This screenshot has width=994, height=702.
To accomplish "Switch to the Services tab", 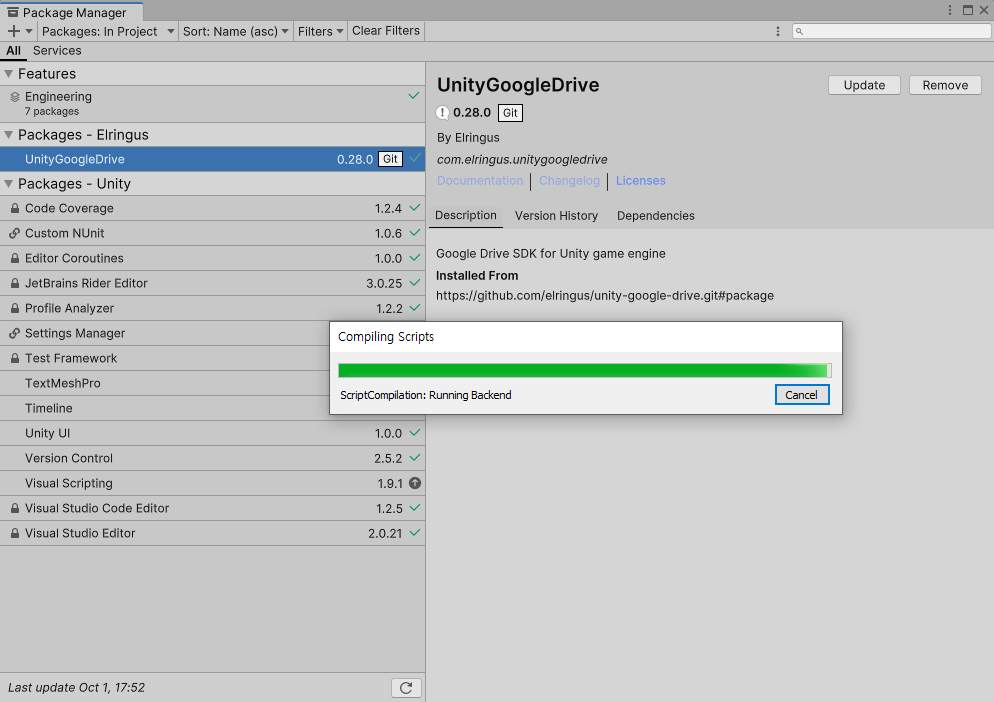I will pyautogui.click(x=57, y=51).
